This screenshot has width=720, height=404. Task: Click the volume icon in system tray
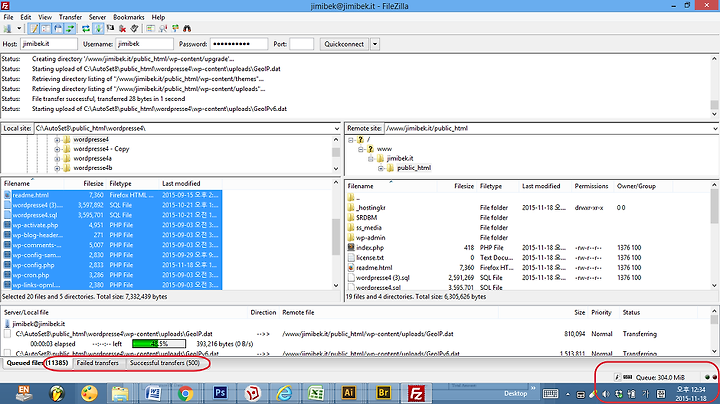coord(606,394)
